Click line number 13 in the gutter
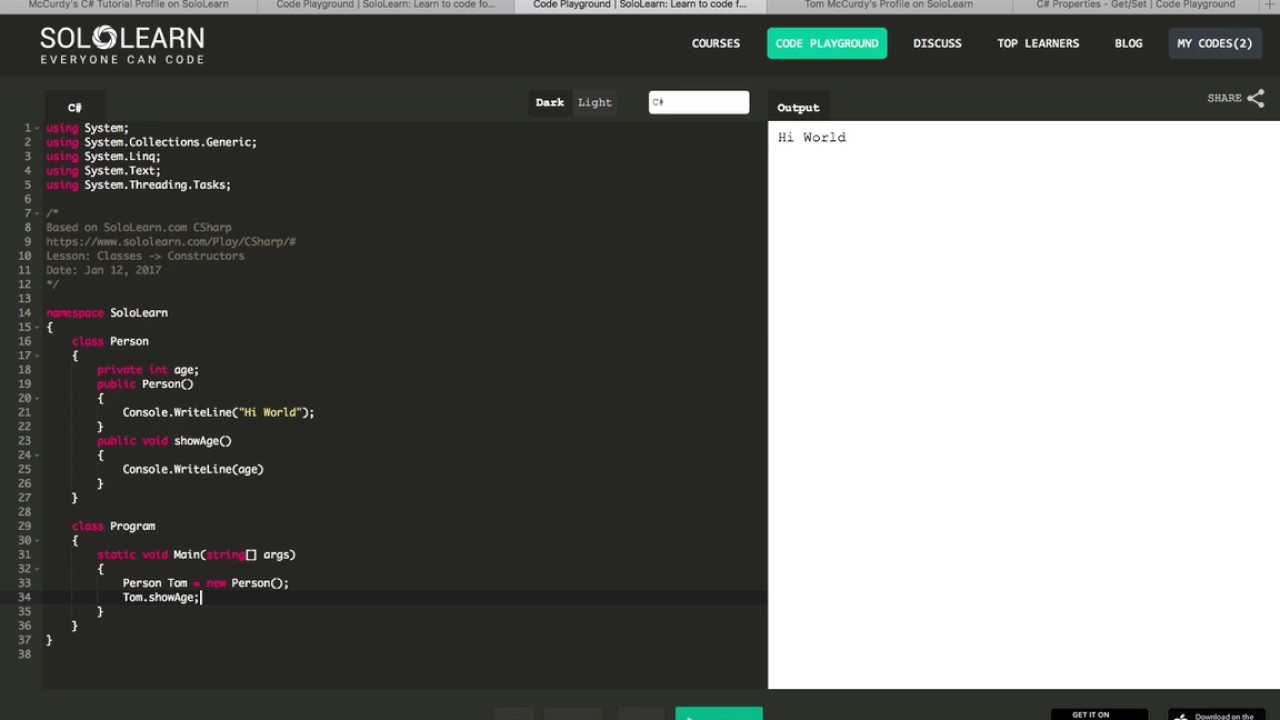The height and width of the screenshot is (720, 1280). tap(24, 299)
